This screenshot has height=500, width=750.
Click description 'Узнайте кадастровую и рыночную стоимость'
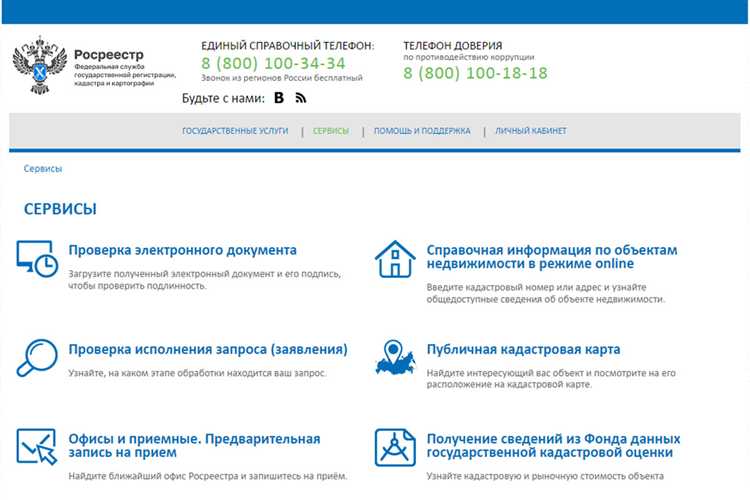545,476
